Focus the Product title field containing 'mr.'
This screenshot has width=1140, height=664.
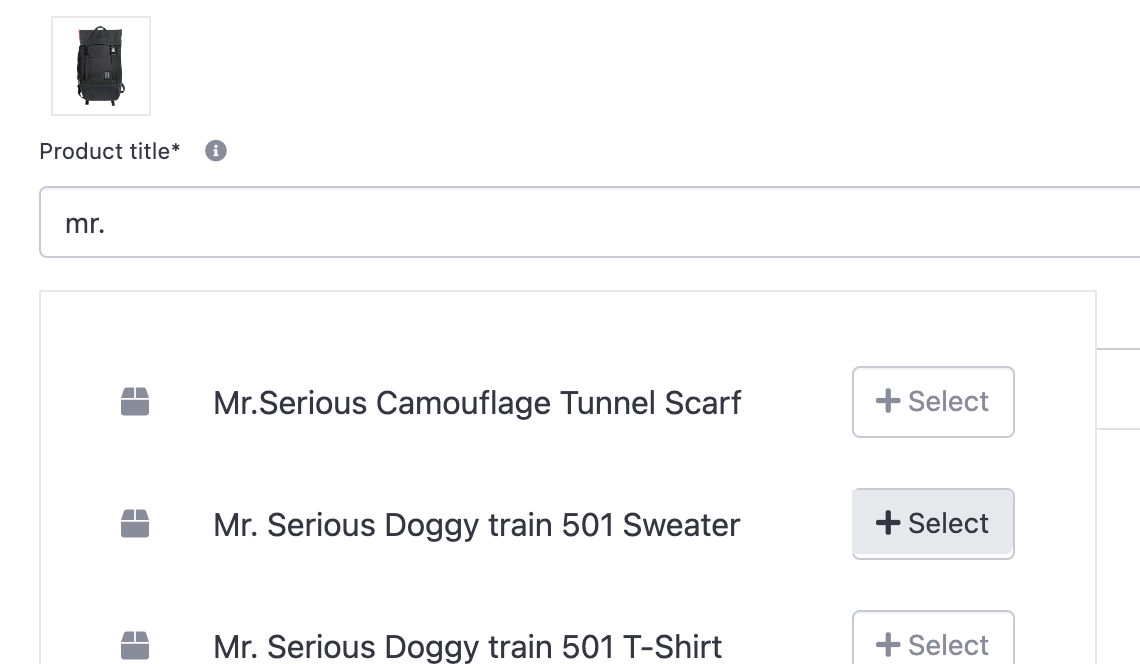590,222
